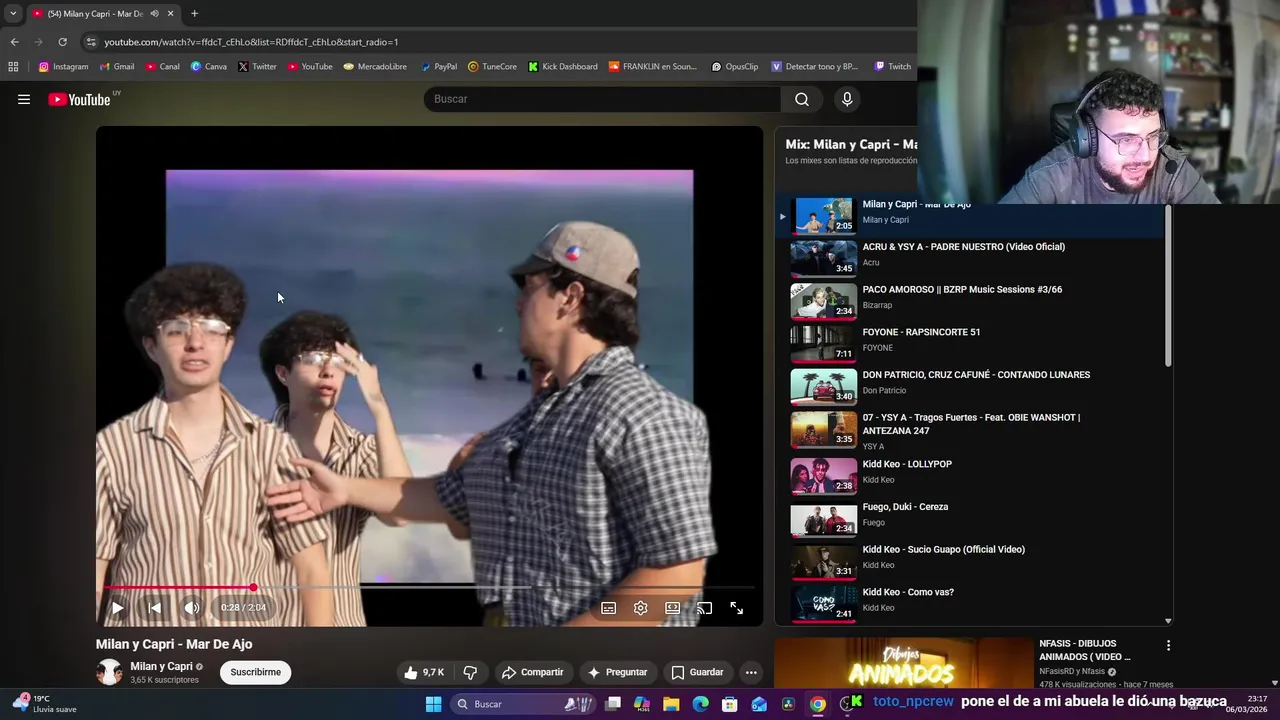Play ACRU & YSY A - PADRE NUESTRO

pyautogui.click(x=970, y=256)
